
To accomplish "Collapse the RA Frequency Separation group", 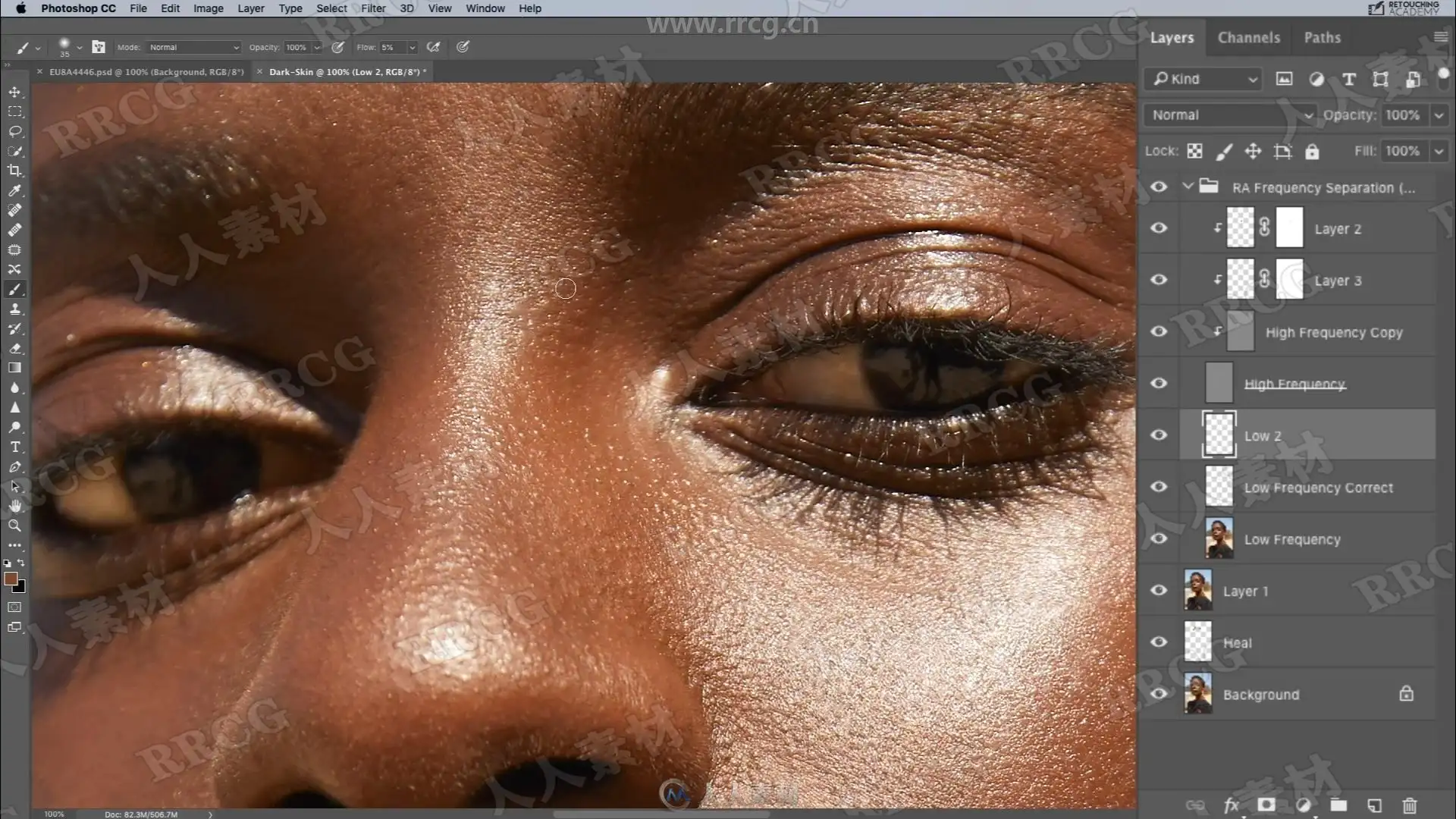I will point(1188,187).
